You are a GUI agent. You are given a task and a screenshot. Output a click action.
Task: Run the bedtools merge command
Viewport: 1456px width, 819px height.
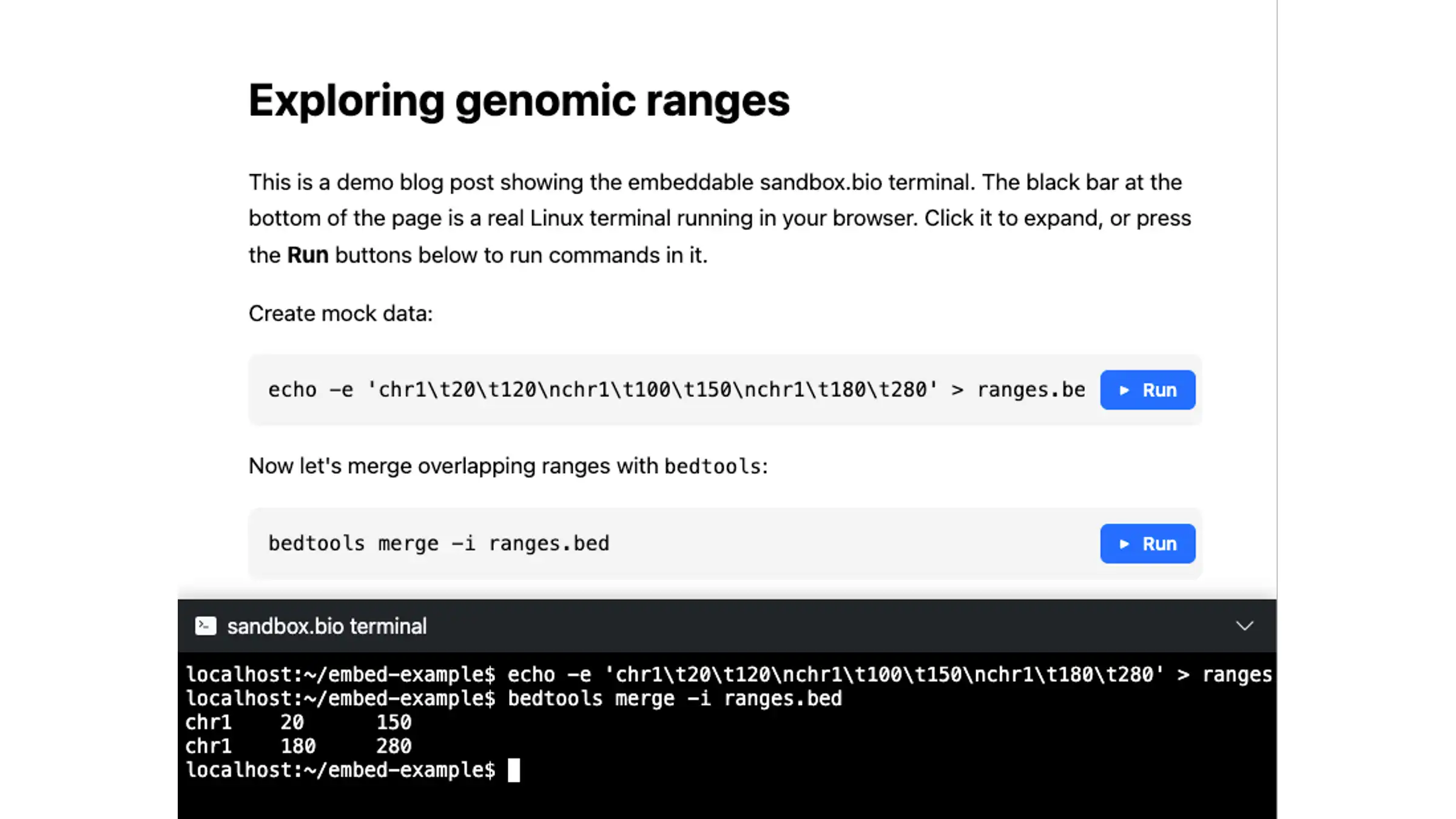(x=1147, y=544)
